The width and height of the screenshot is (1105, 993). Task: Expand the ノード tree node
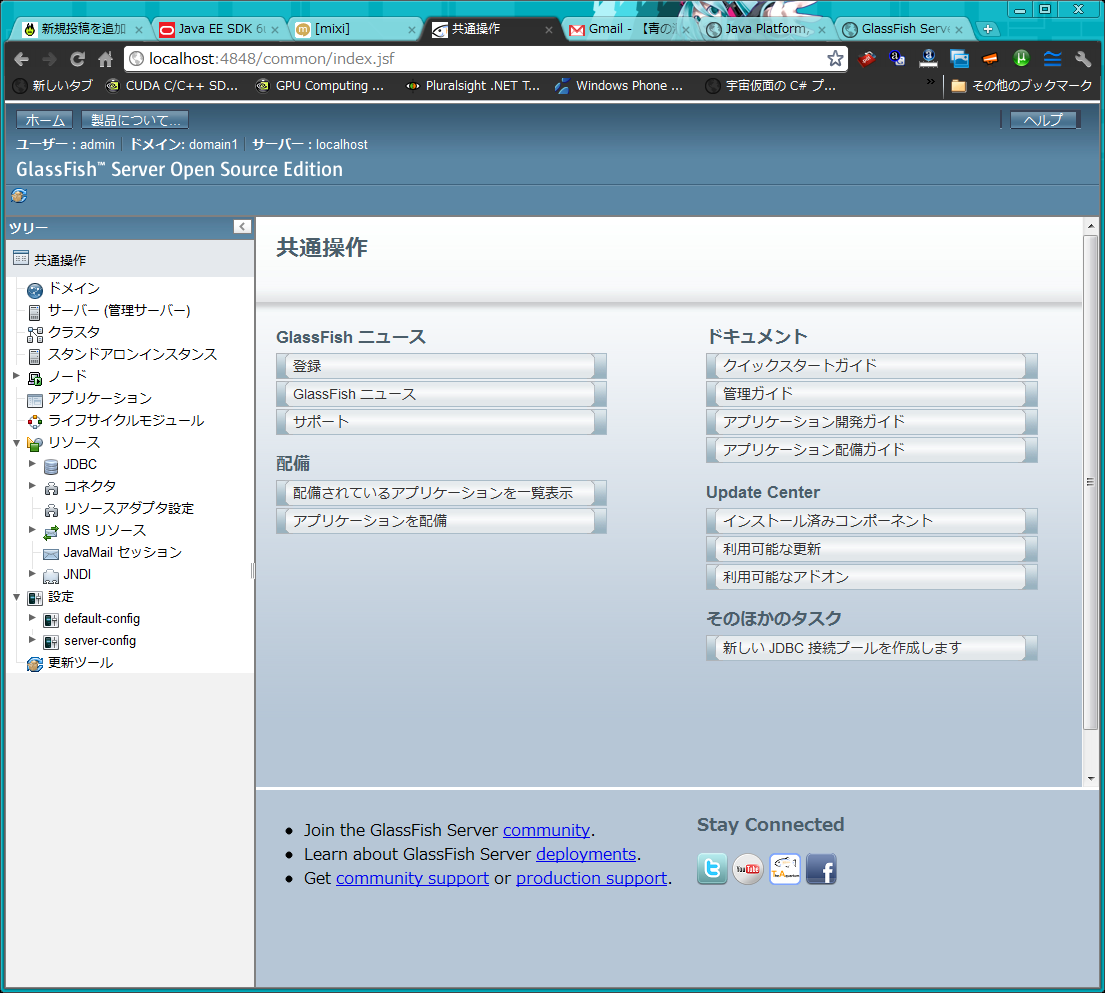click(16, 376)
